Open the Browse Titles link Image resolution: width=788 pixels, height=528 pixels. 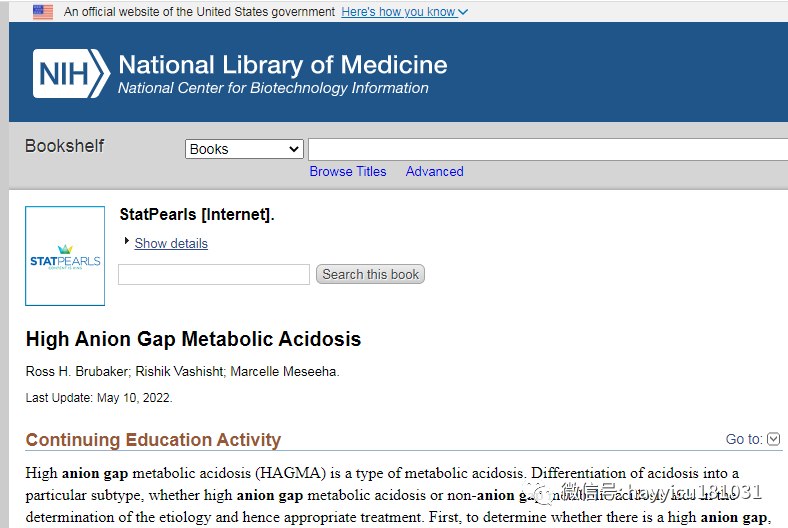(348, 171)
